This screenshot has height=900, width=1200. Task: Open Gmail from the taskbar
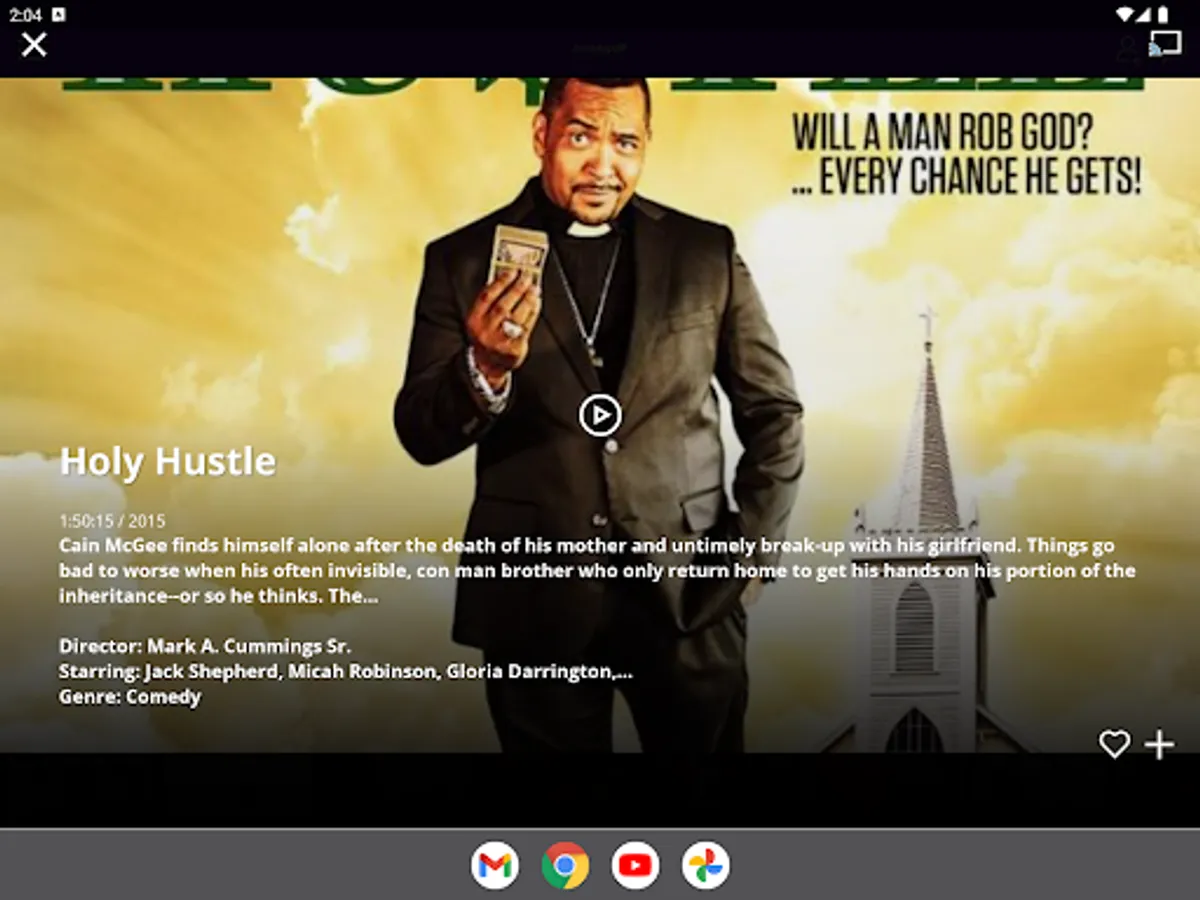(495, 865)
